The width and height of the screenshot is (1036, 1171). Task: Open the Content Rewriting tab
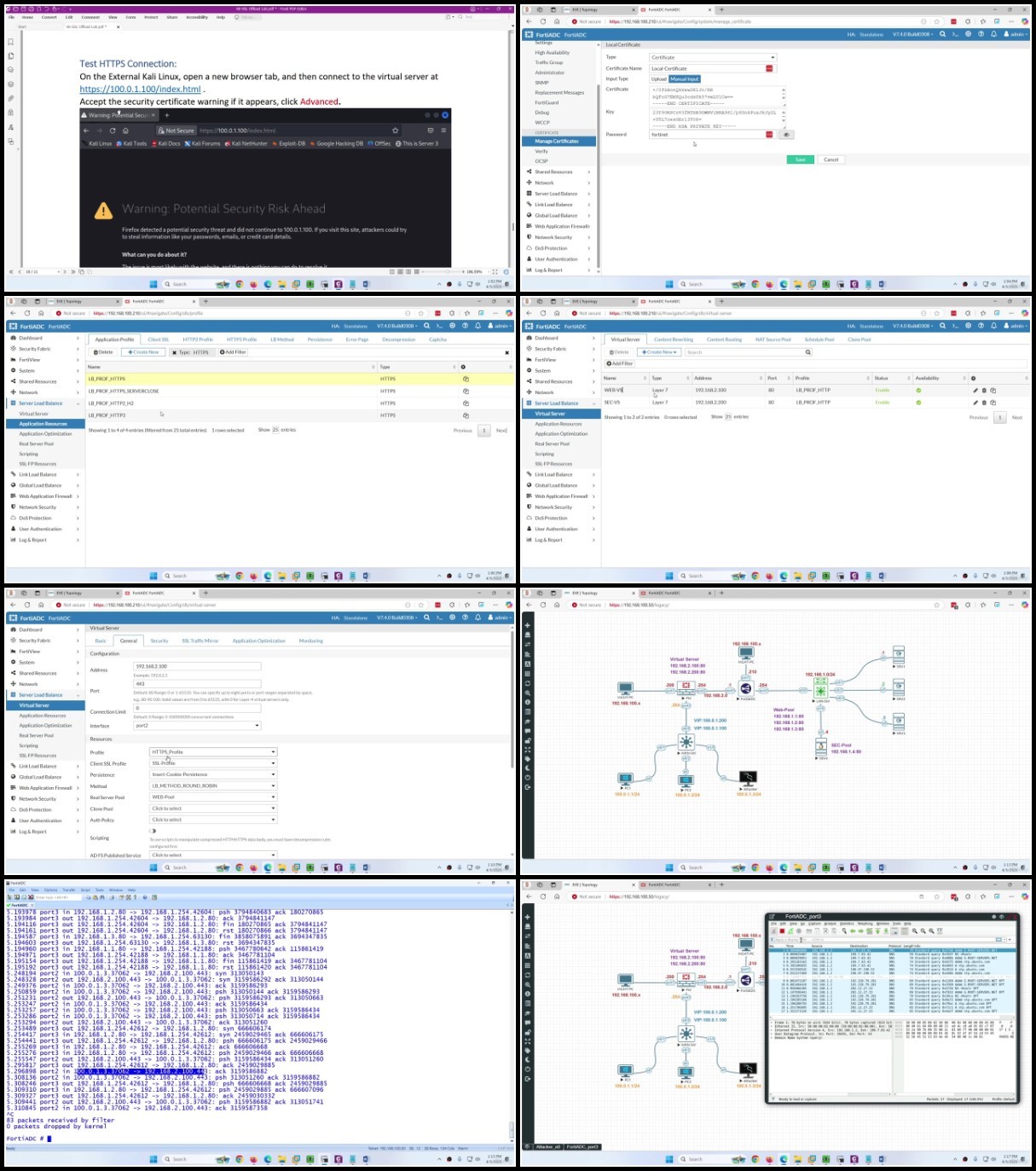click(674, 339)
